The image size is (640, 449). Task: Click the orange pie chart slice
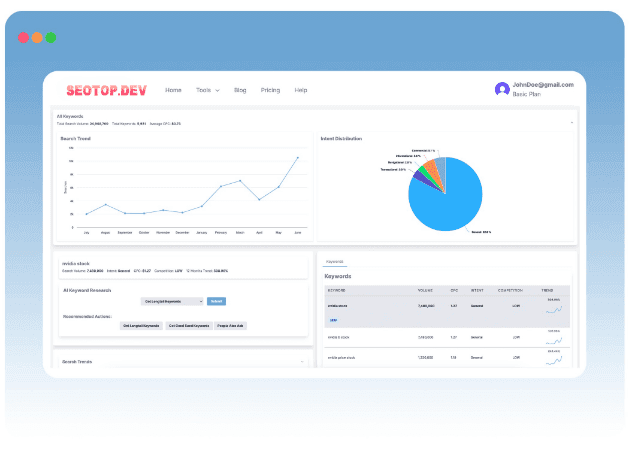pos(433,173)
